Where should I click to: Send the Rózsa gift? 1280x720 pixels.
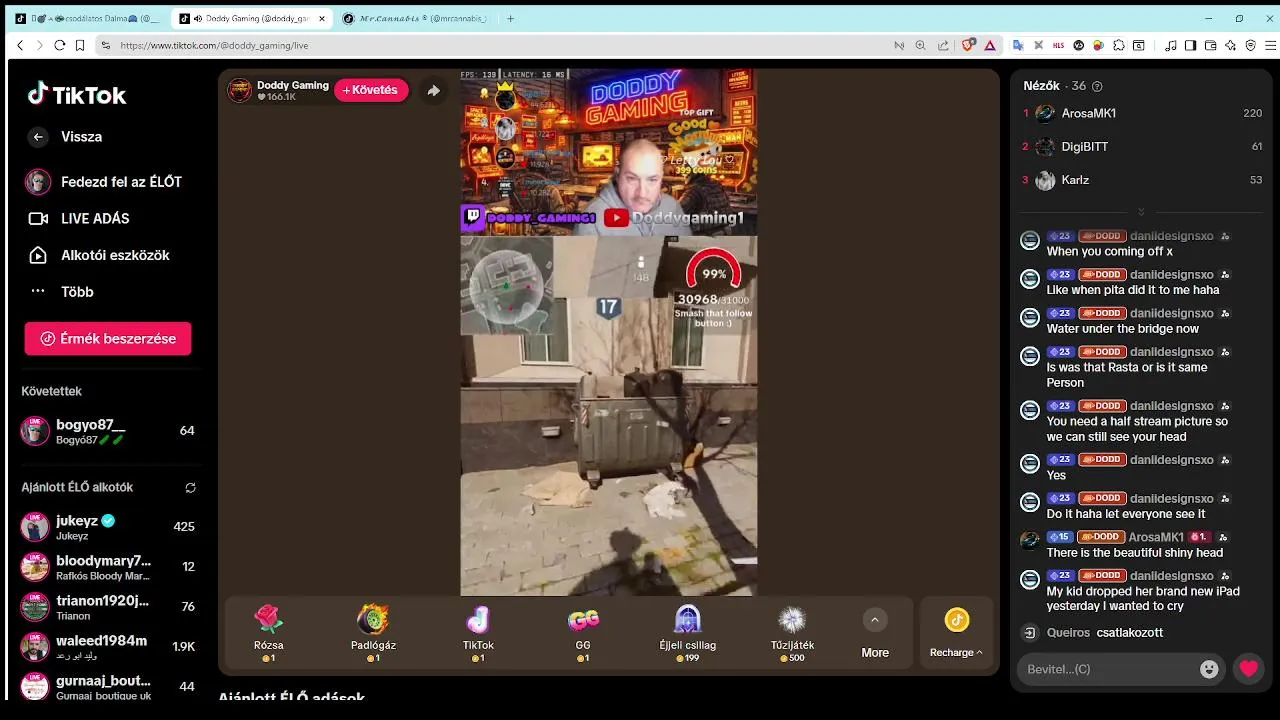[x=269, y=633]
